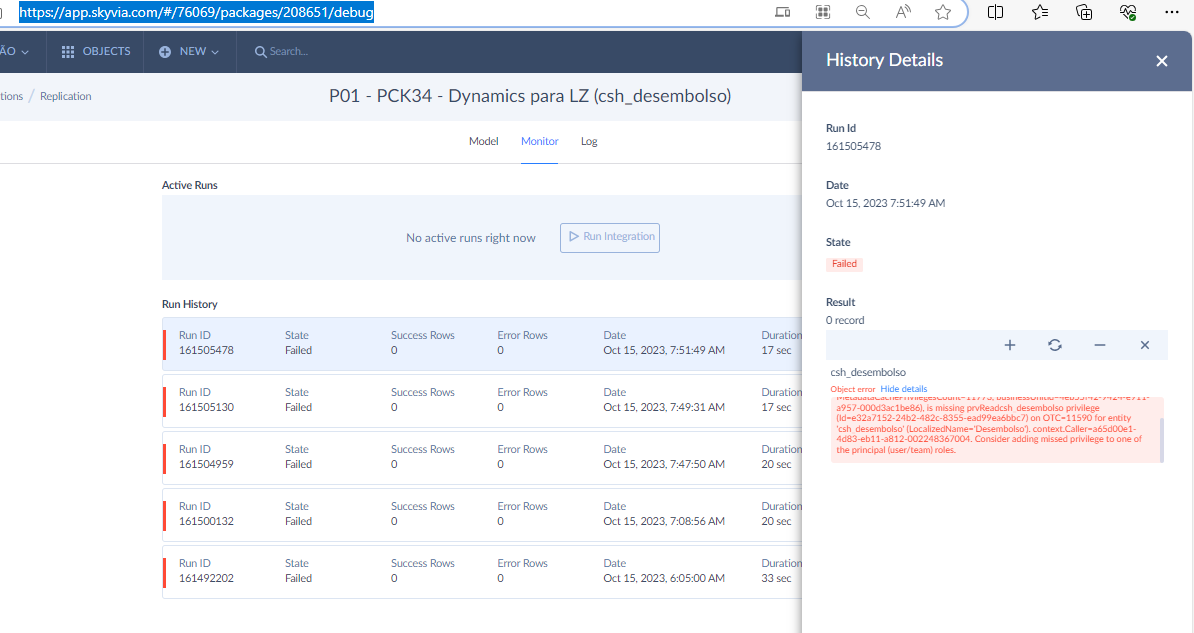Select run history row 161492202
The height and width of the screenshot is (633, 1194).
482,572
